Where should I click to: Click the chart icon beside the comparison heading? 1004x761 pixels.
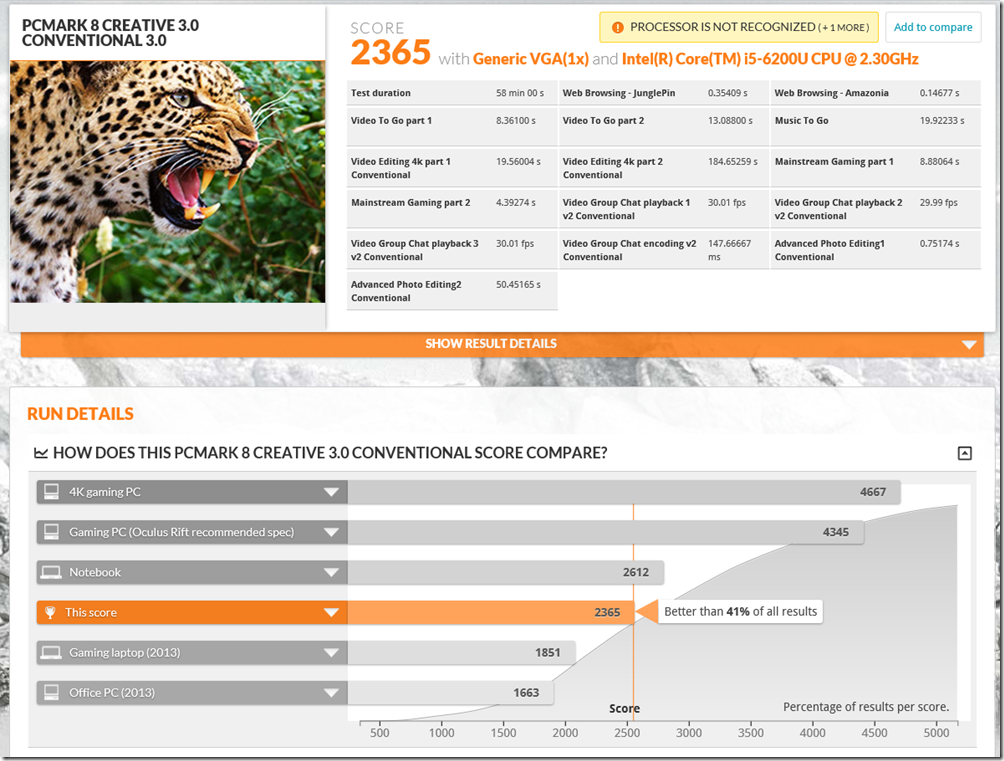tap(41, 453)
